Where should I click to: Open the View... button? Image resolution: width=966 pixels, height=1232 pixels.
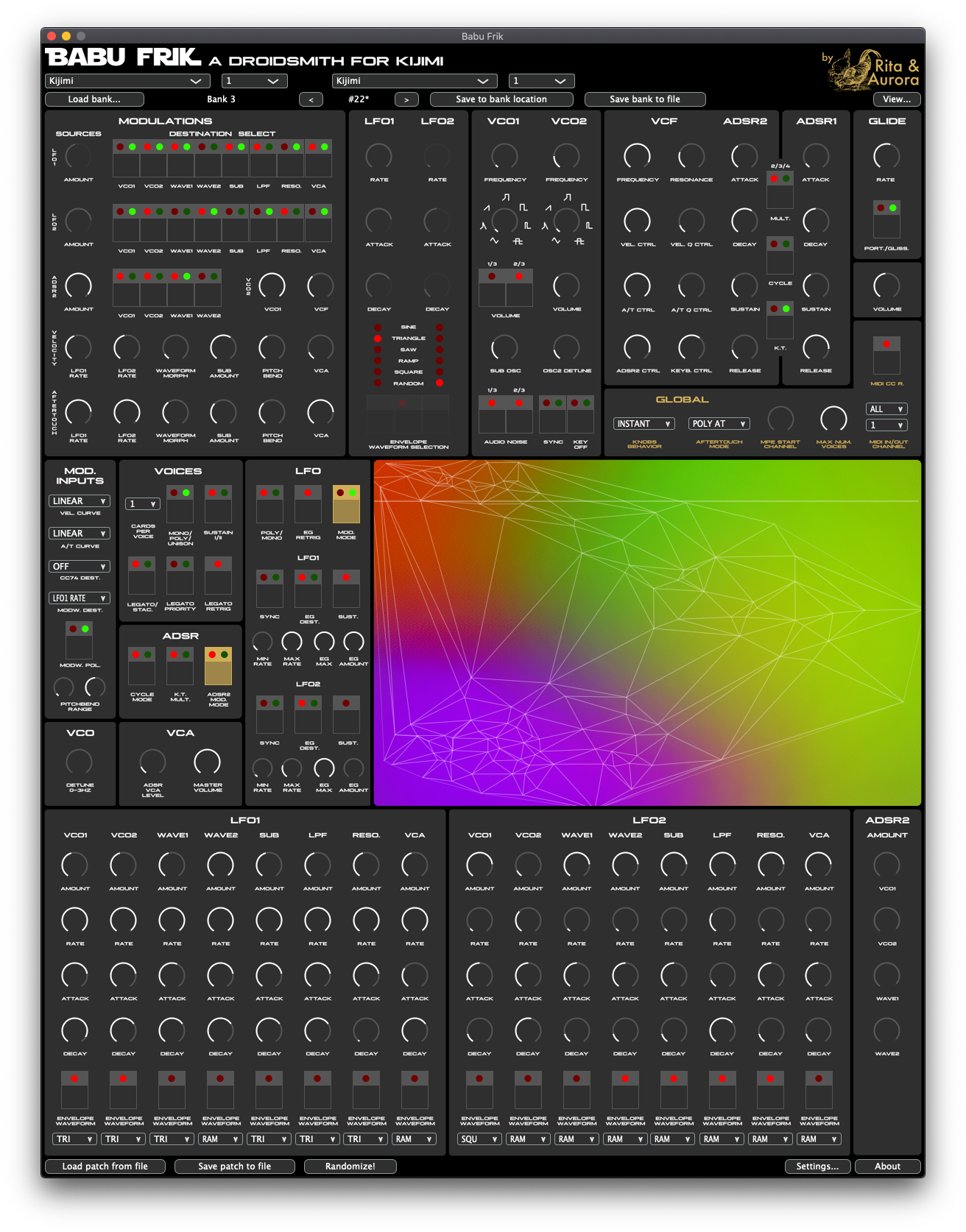coord(897,99)
